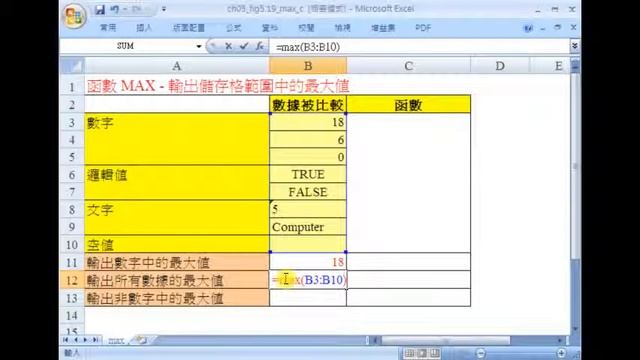
Task: Open the Customize Quick Access Toolbar dropdown
Action: pyautogui.click(x=164, y=9)
